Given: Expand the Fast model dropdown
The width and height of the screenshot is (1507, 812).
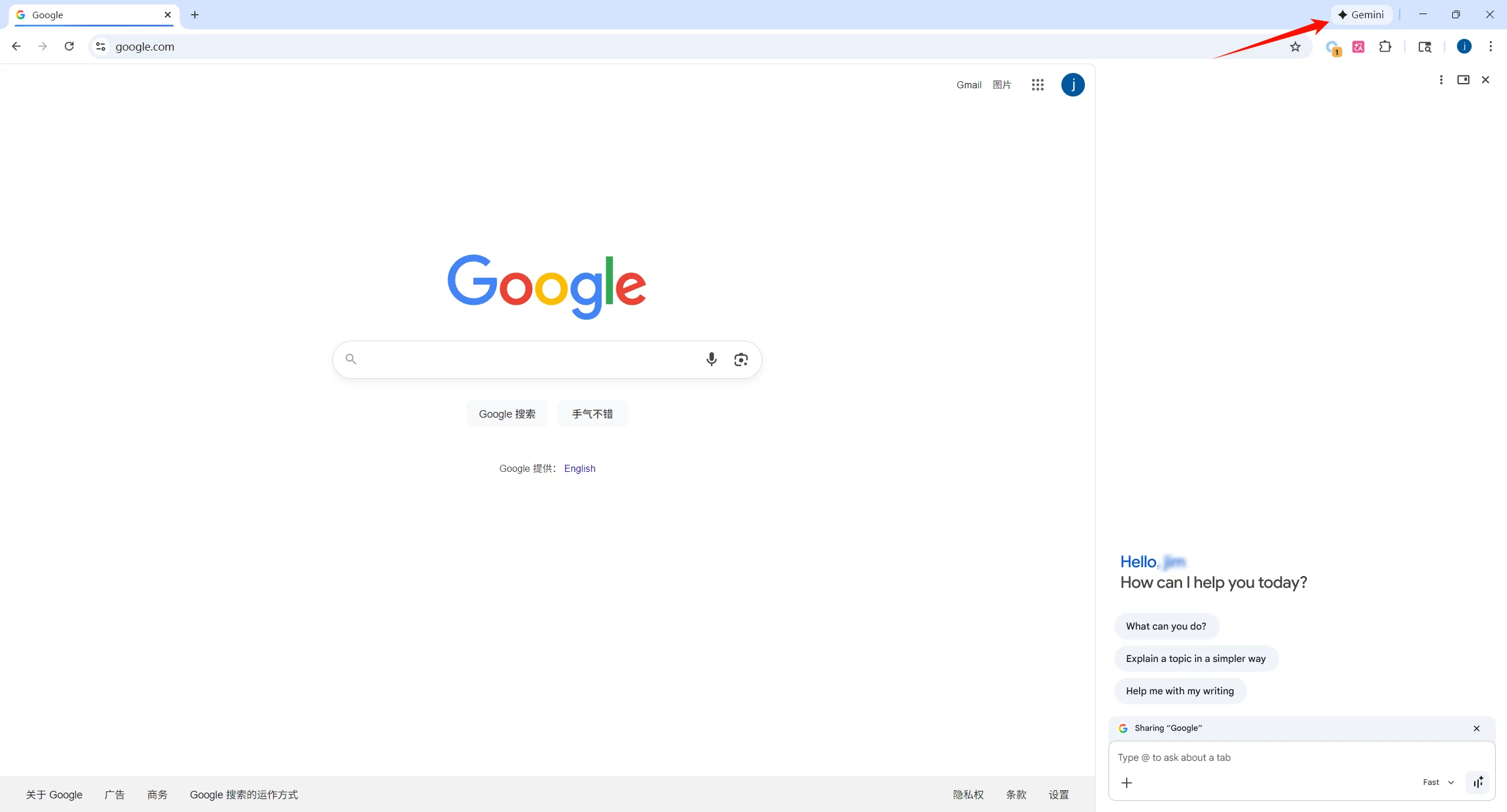Looking at the screenshot, I should coord(1438,782).
